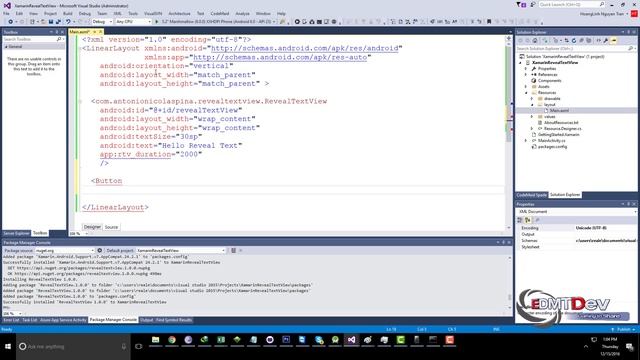Open the Default project dropdown
Screen dimensions: 640x360
pyautogui.click(x=180, y=250)
